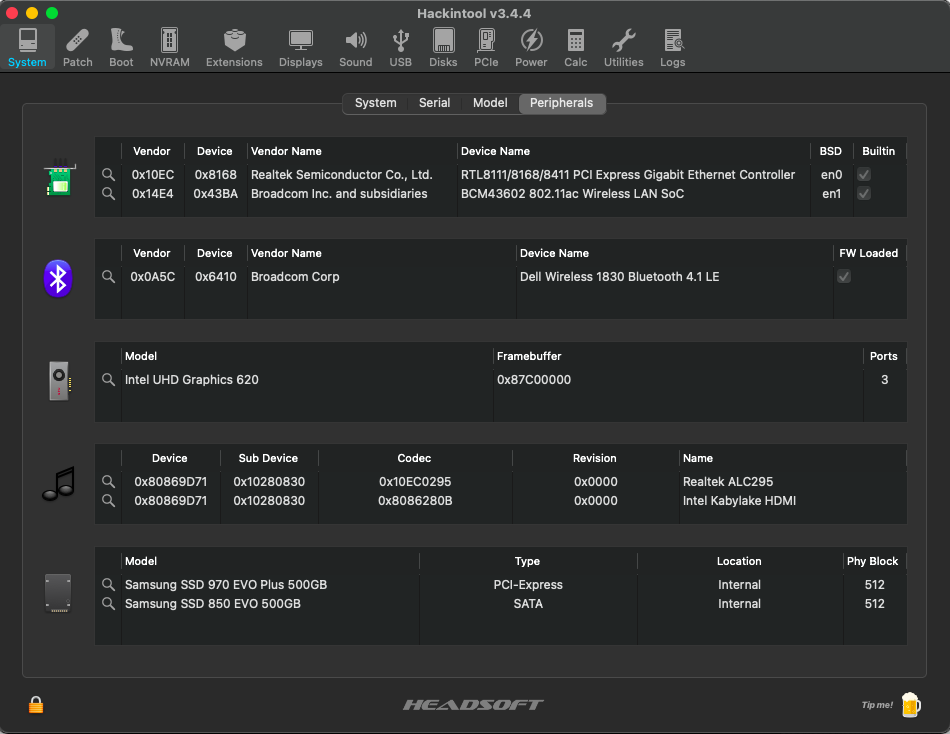The width and height of the screenshot is (950, 734).
Task: Search the Intel Kabylake HDMI row
Action: point(108,500)
